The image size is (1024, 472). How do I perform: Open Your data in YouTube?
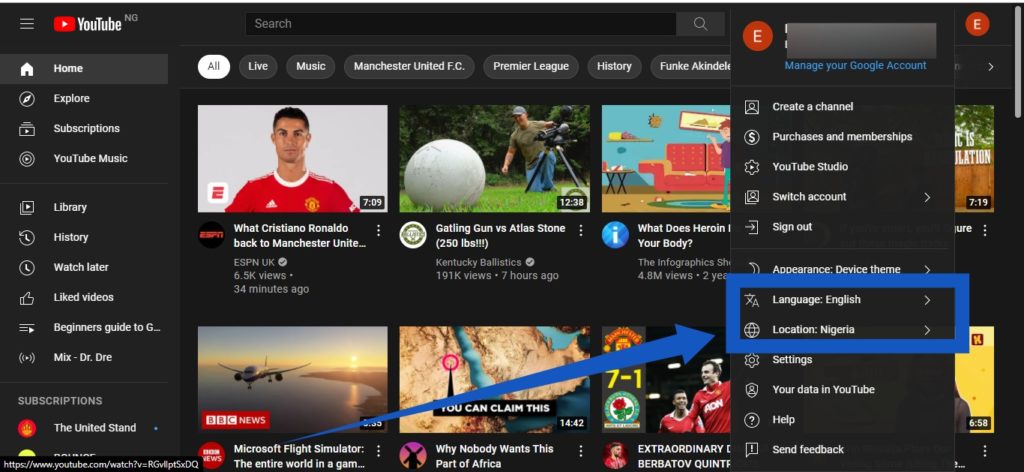pyautogui.click(x=842, y=390)
